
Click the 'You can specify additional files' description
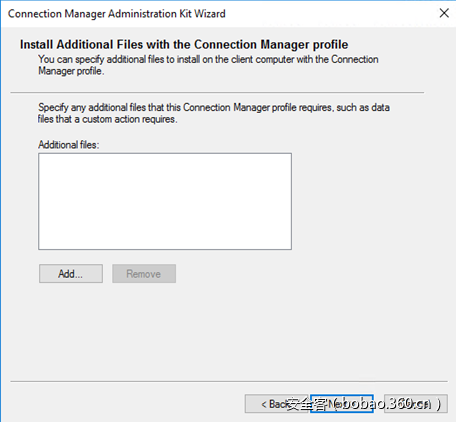208,65
